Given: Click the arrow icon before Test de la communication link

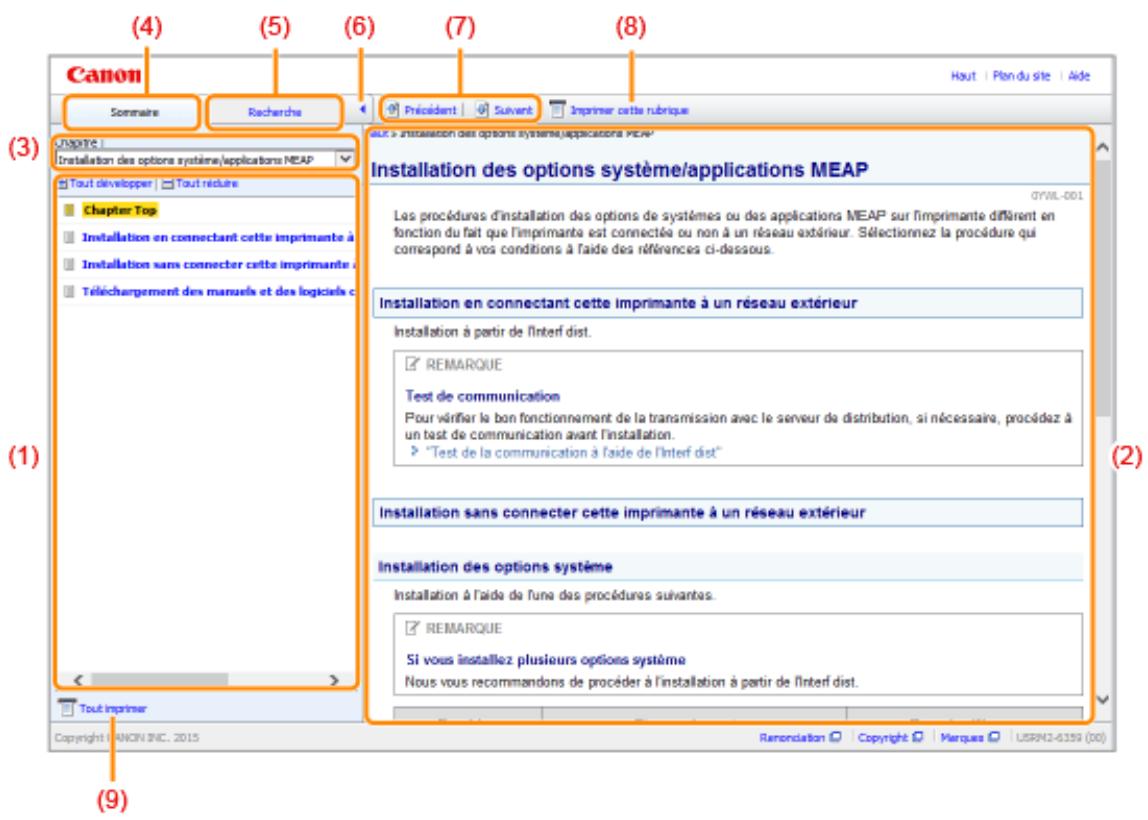Looking at the screenshot, I should 414,452.
